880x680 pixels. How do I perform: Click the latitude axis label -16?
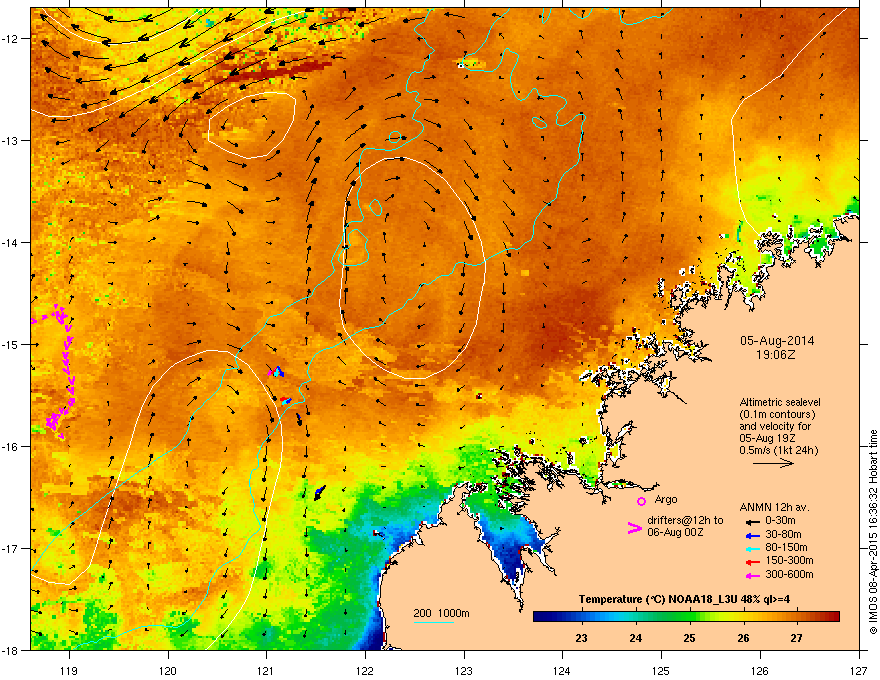tap(11, 447)
